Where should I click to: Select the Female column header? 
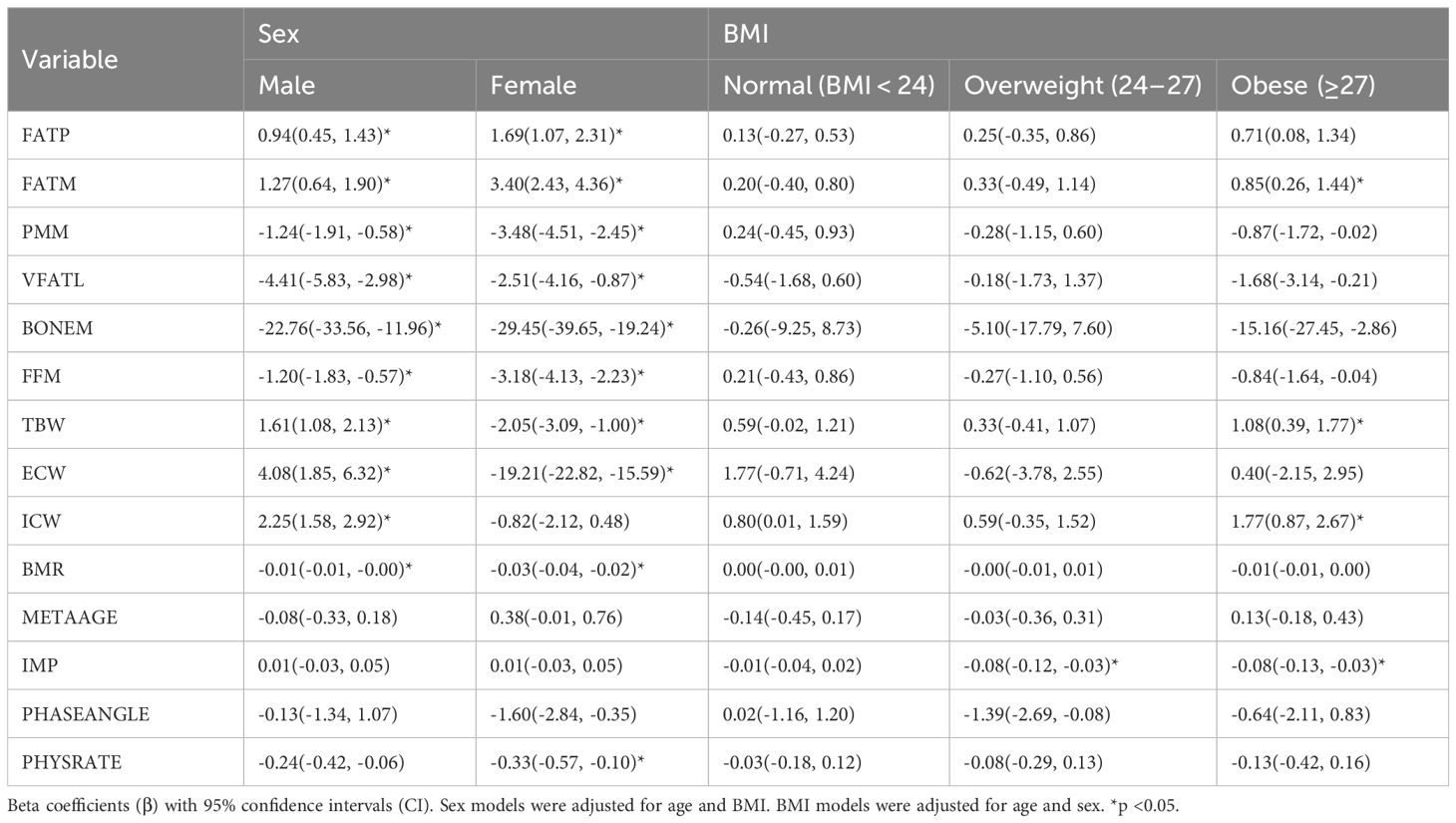coord(533,86)
